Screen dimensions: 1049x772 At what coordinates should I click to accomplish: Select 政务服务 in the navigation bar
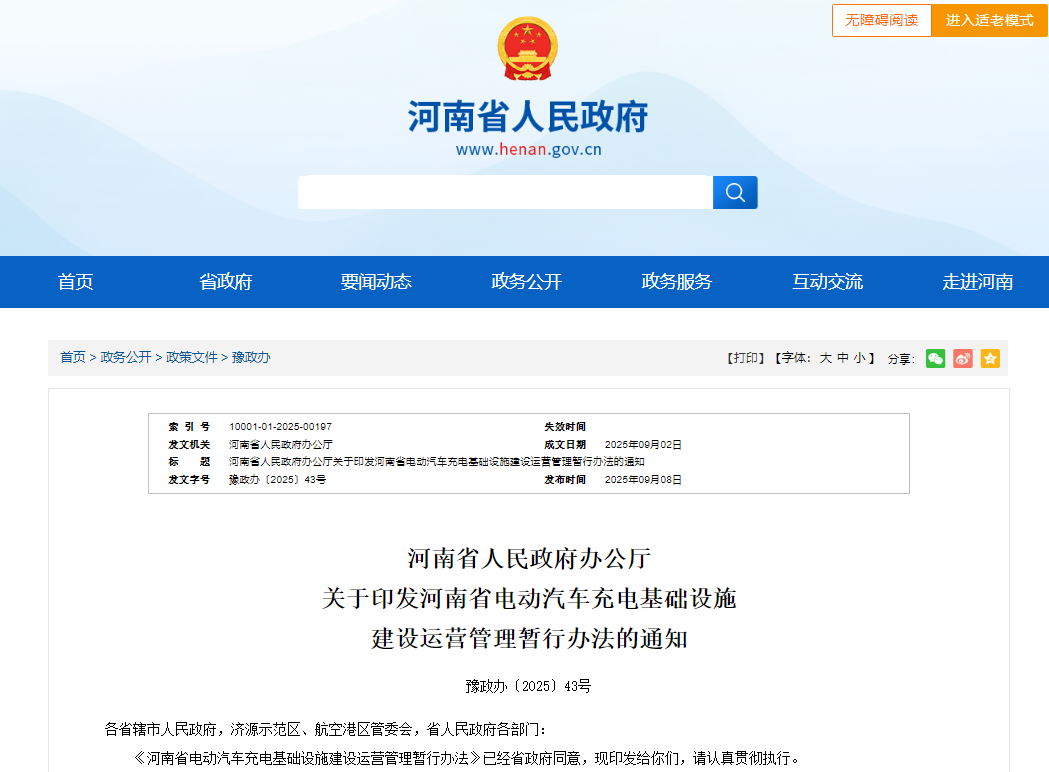(x=677, y=282)
